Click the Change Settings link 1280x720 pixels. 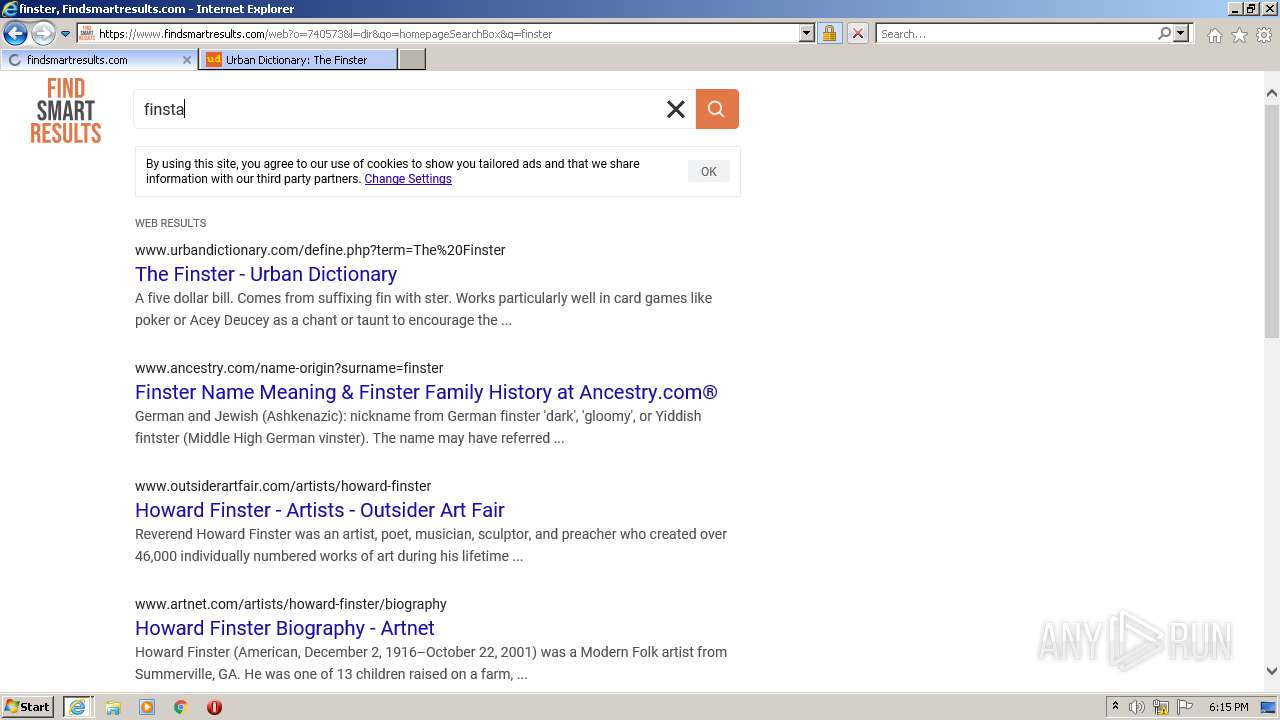408,179
